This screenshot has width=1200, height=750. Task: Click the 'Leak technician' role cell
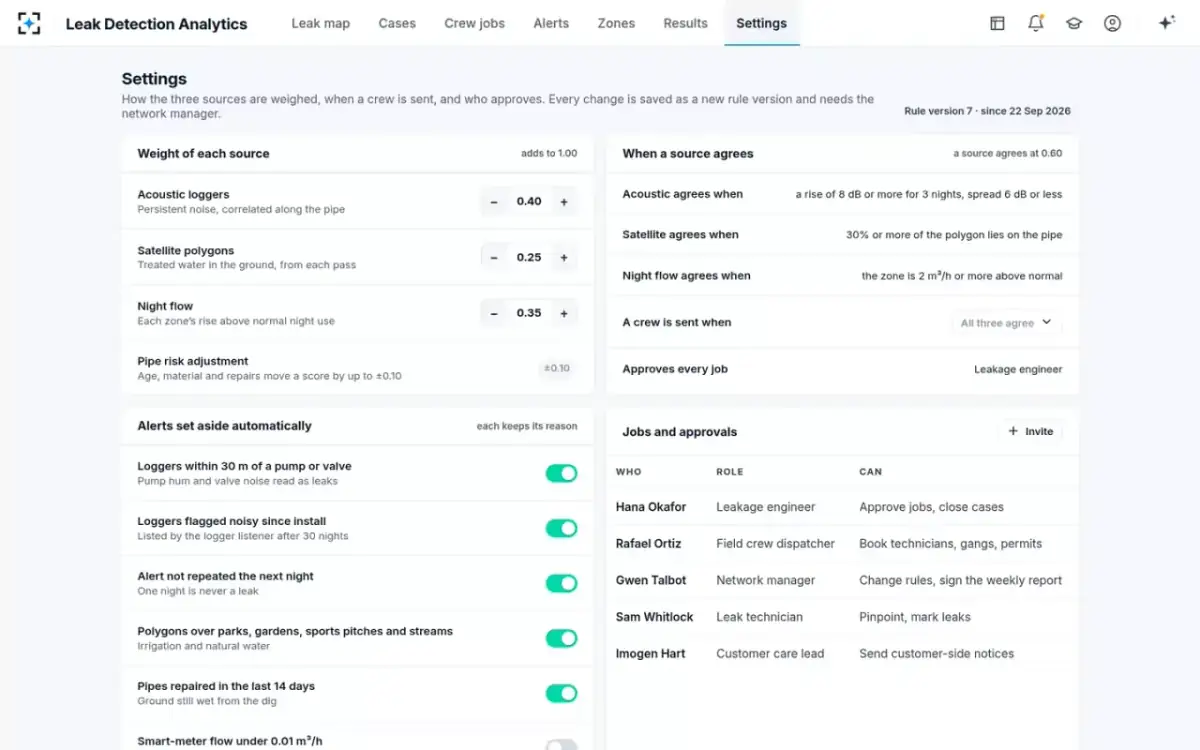pos(759,617)
